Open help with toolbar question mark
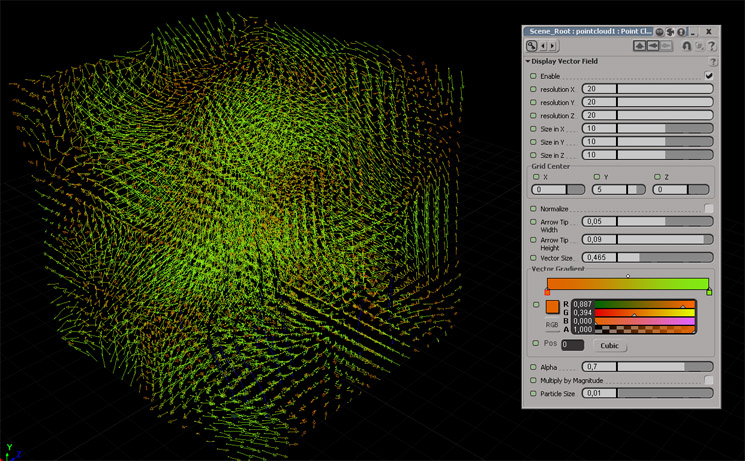The image size is (745, 461). click(x=712, y=46)
